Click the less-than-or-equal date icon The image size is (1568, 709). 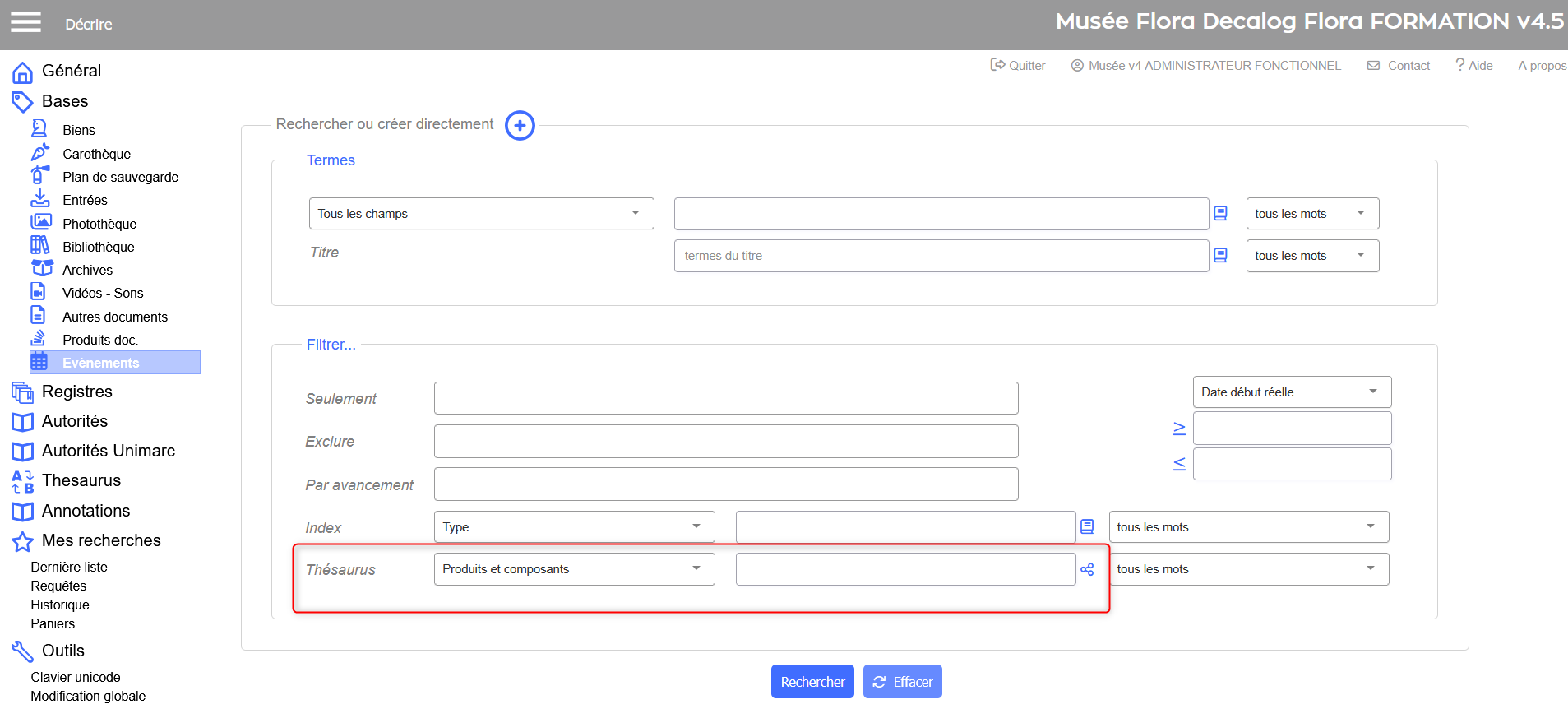(x=1179, y=464)
